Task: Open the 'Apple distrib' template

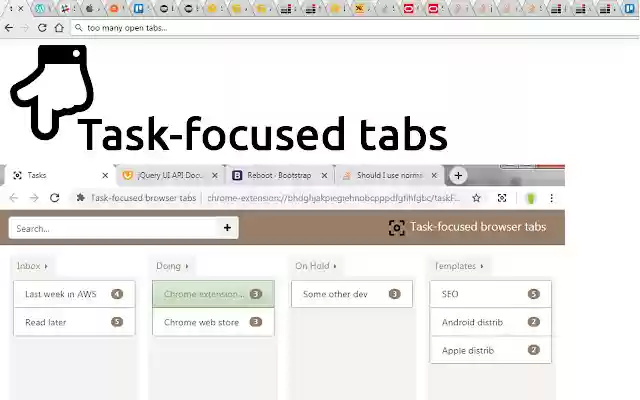Action: tap(491, 350)
